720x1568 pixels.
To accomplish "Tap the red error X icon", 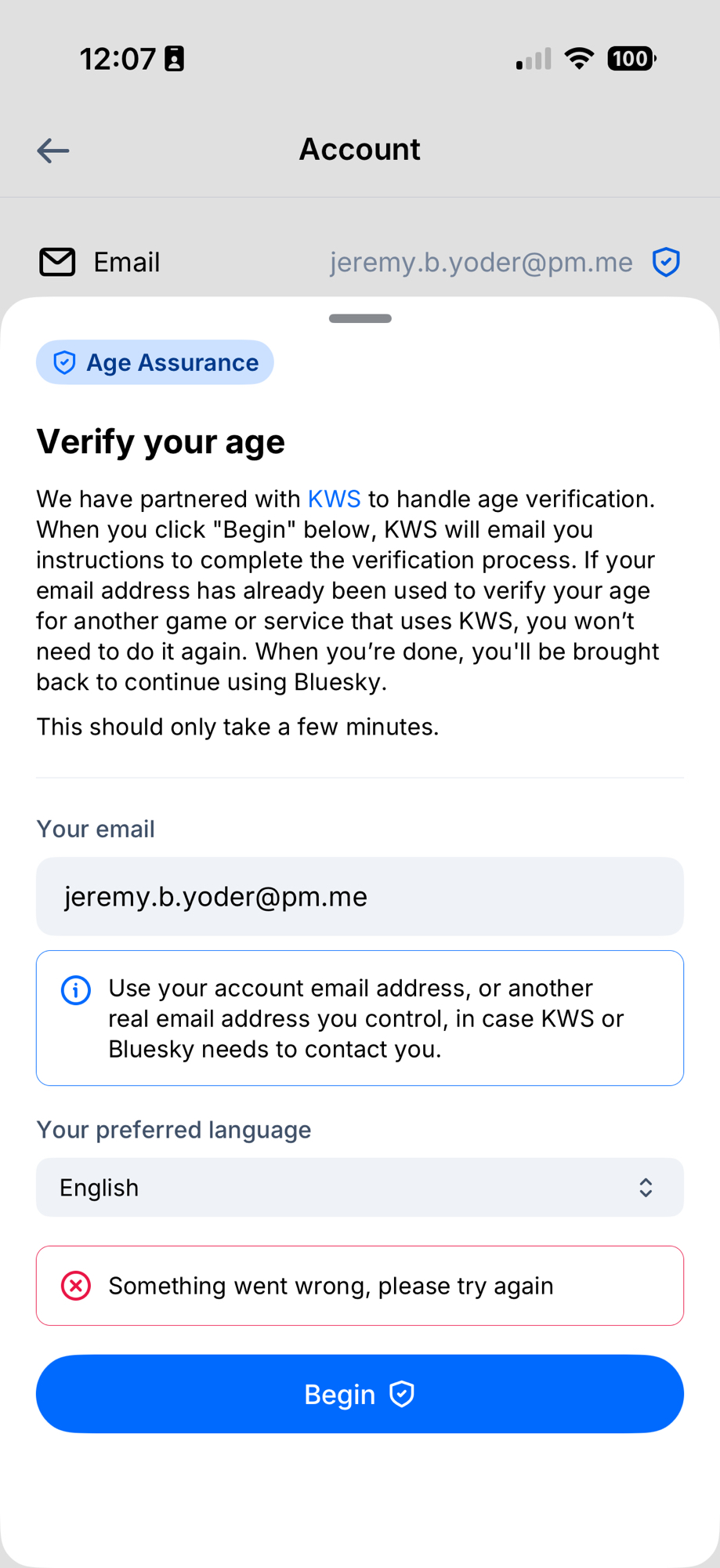I will click(76, 1286).
